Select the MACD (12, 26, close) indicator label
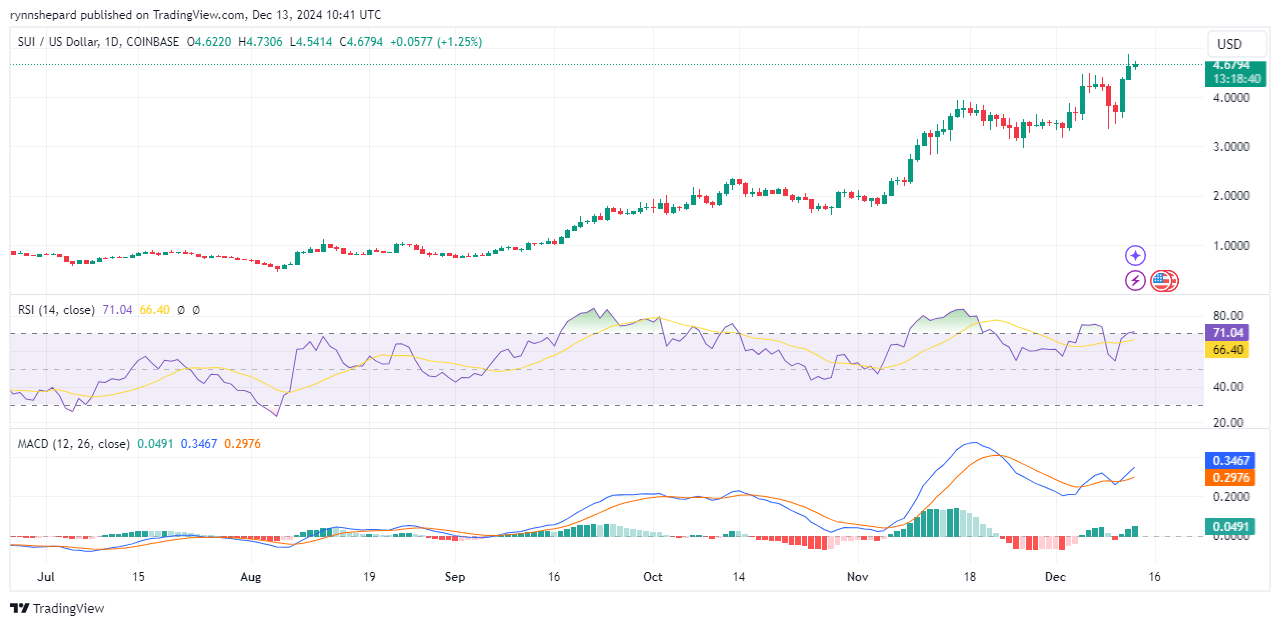This screenshot has height=626, width=1280. click(73, 443)
